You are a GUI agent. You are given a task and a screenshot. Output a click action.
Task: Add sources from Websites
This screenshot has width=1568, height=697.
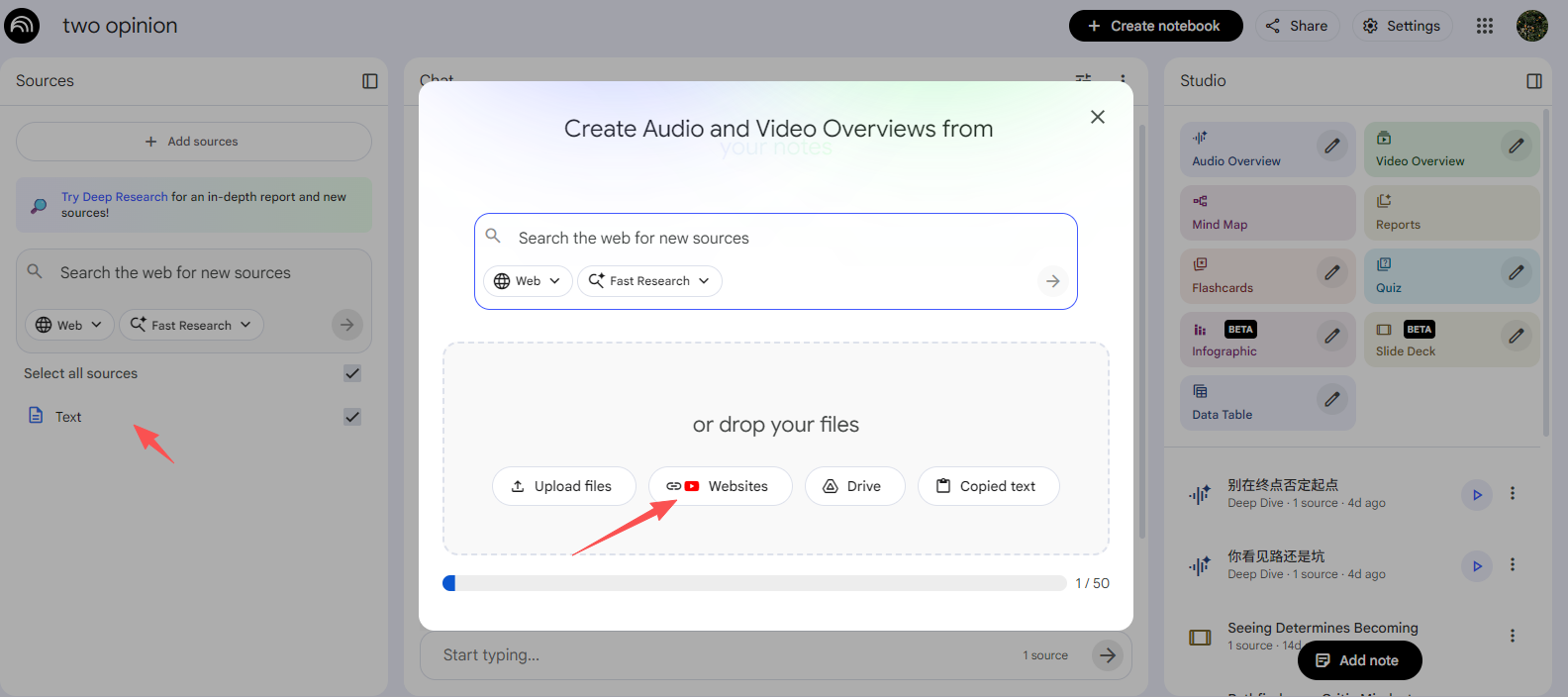pos(721,486)
